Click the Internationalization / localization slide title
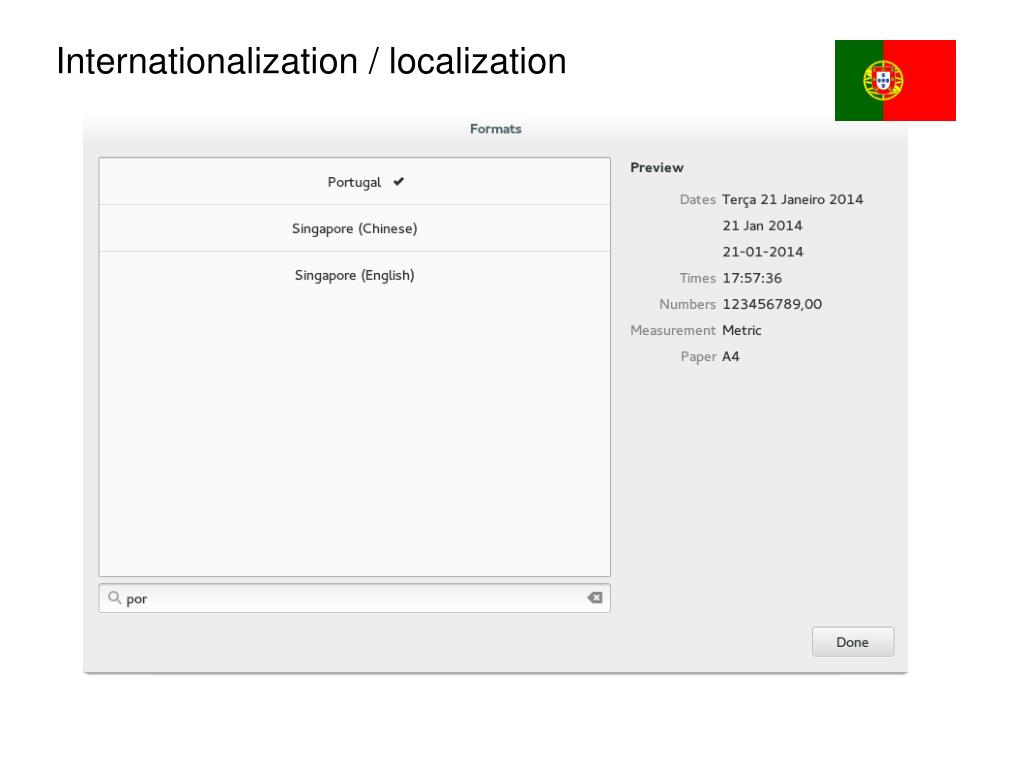 [311, 62]
